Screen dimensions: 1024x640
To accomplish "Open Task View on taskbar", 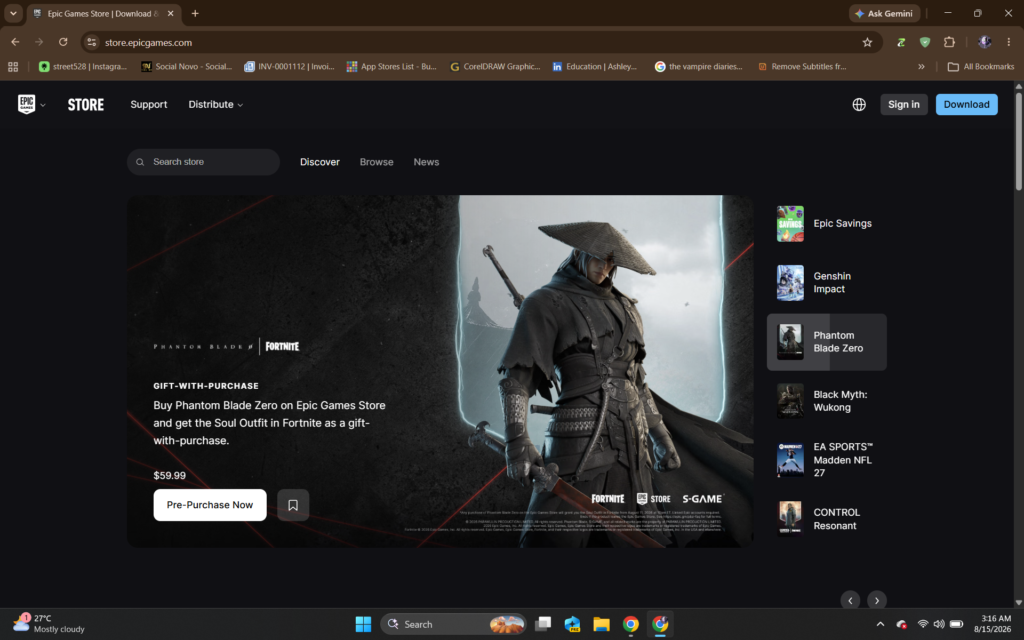I will coord(543,624).
